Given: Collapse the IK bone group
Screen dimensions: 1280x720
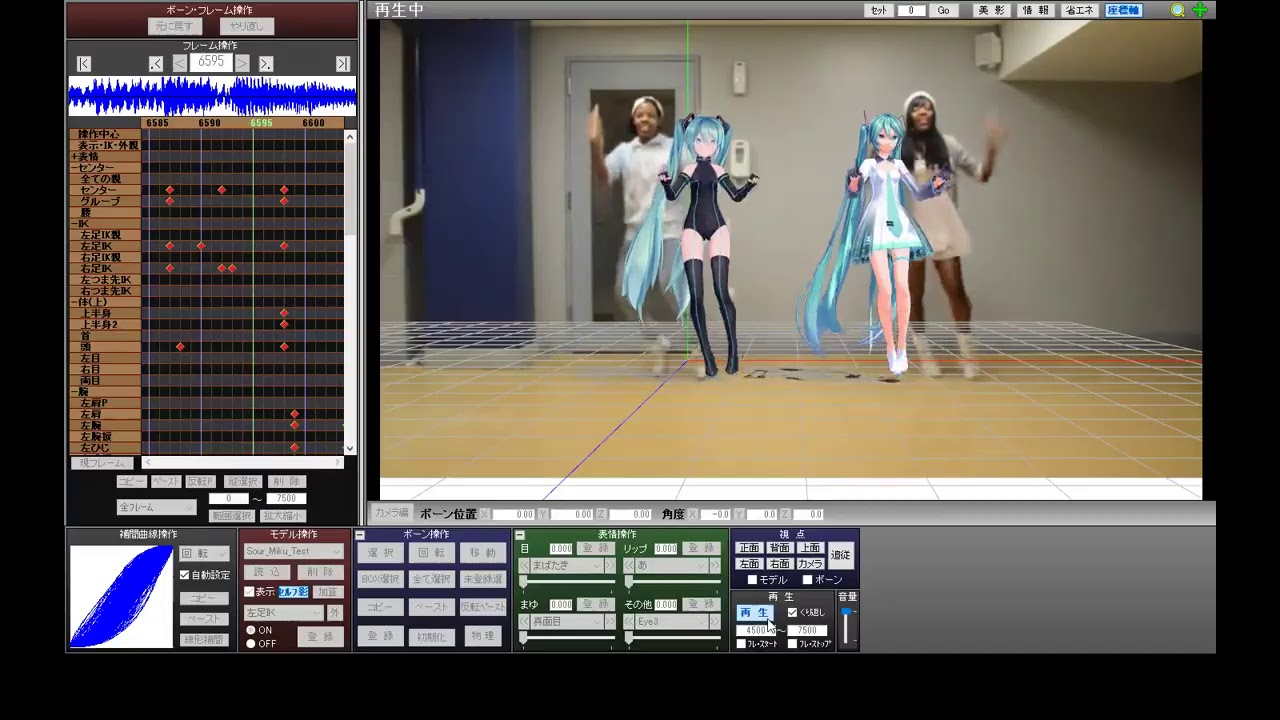Looking at the screenshot, I should 73,224.
